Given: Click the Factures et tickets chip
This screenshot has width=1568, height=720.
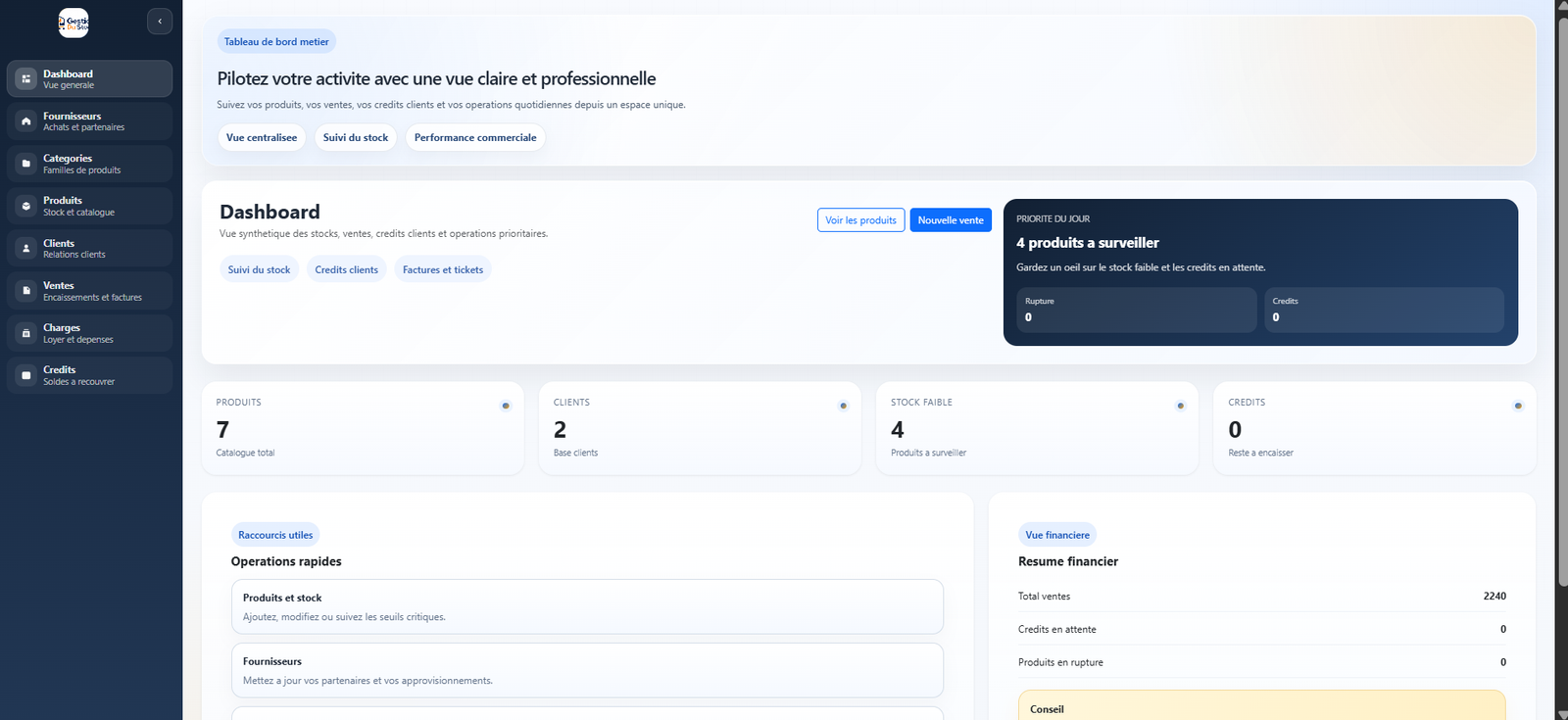Looking at the screenshot, I should (x=443, y=269).
